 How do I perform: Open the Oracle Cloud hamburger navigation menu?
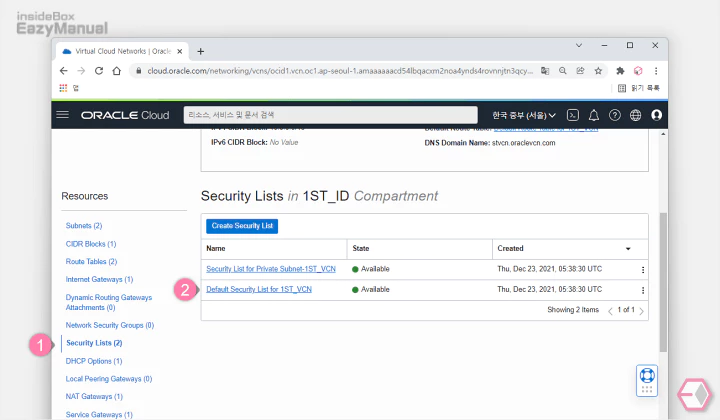[x=63, y=115]
